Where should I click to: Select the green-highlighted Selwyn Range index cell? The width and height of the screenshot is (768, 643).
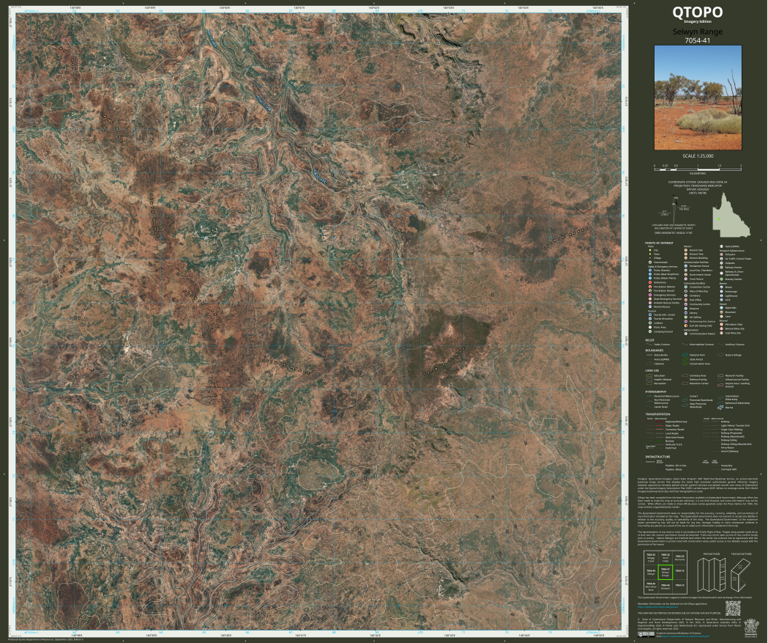(666, 572)
